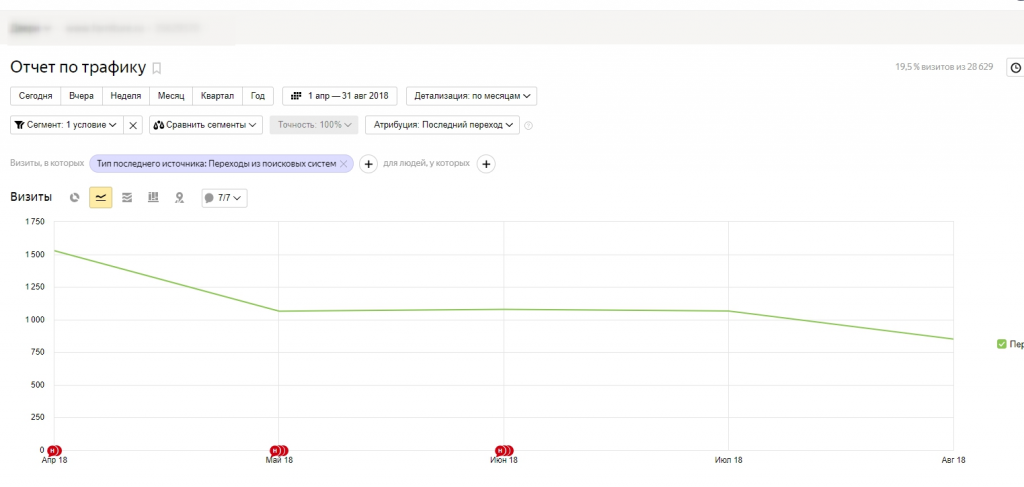
Task: Uncheck the green legend series checkbox
Action: pyautogui.click(x=1001, y=344)
